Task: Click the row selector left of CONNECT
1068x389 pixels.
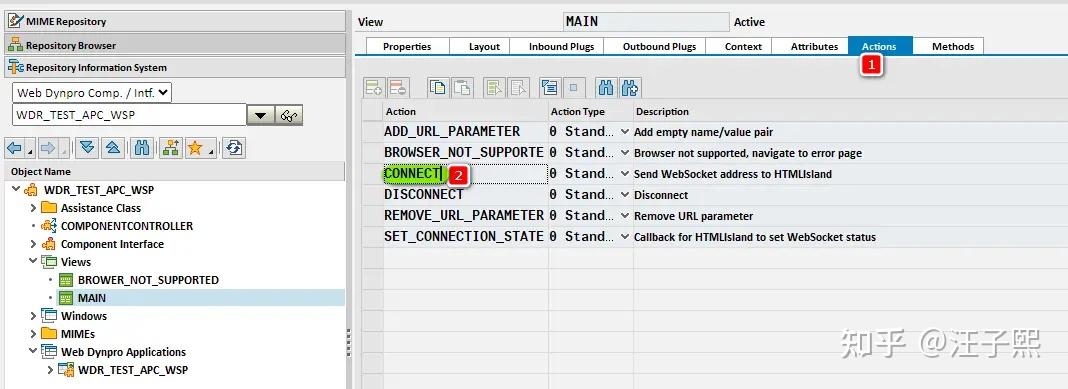Action: (373, 174)
